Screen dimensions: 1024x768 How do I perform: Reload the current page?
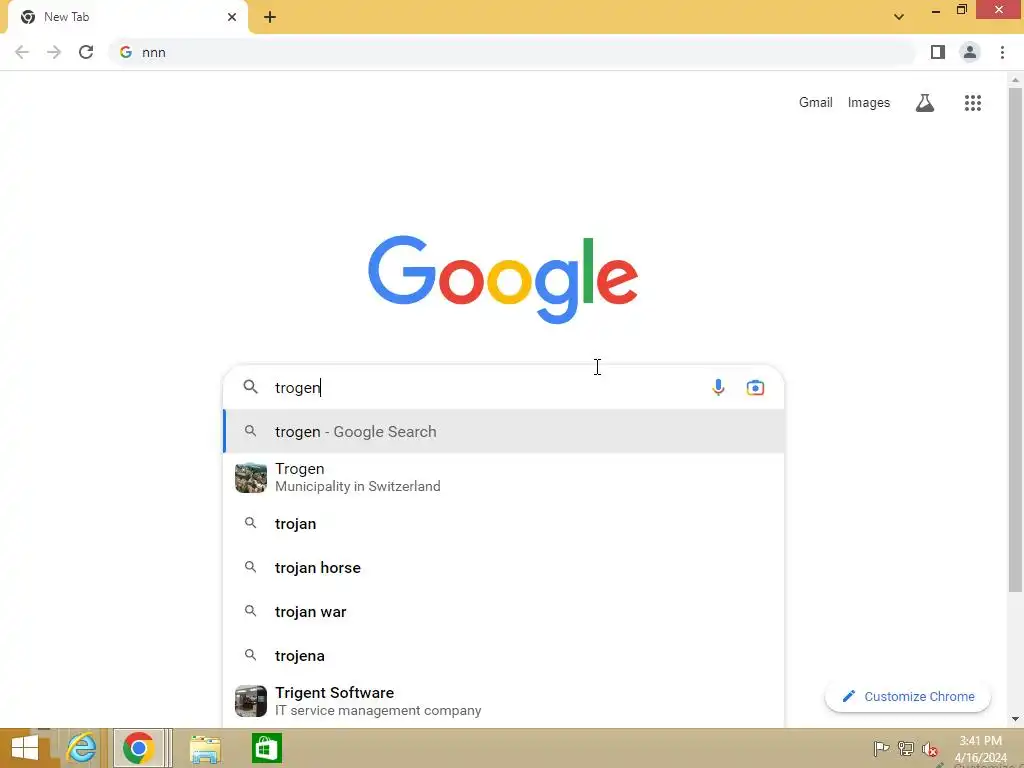point(86,52)
